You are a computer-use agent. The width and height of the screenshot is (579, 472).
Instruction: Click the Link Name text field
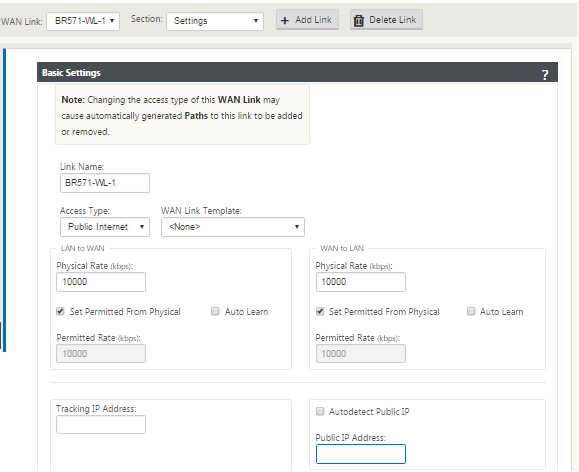point(105,183)
